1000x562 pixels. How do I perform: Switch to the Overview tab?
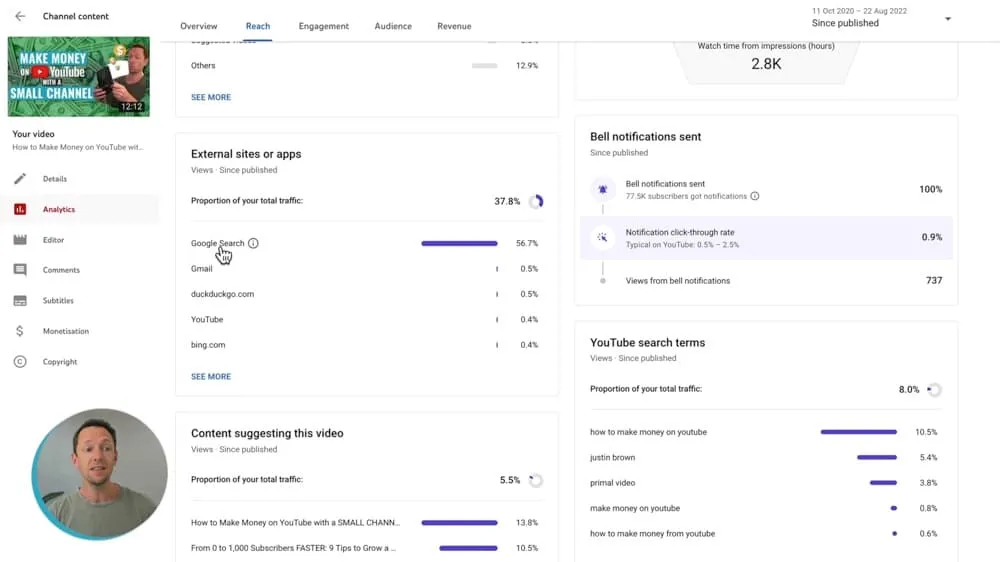199,26
